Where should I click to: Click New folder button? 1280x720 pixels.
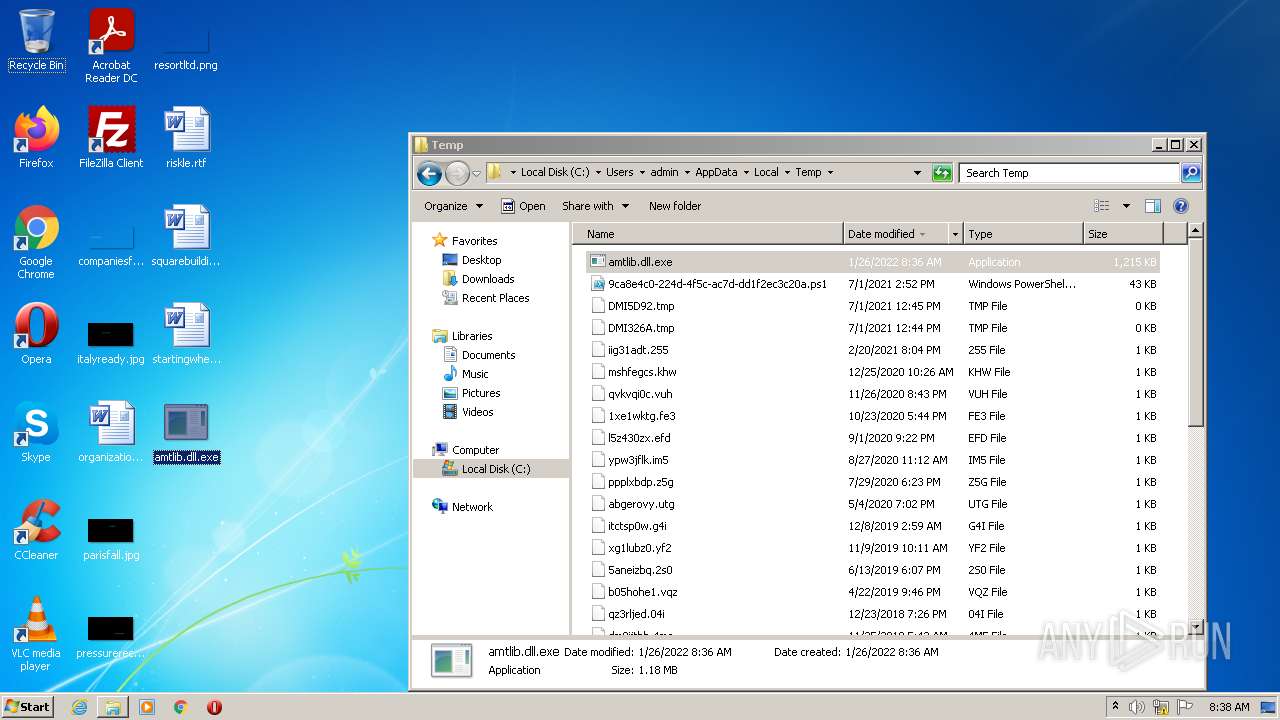(675, 206)
